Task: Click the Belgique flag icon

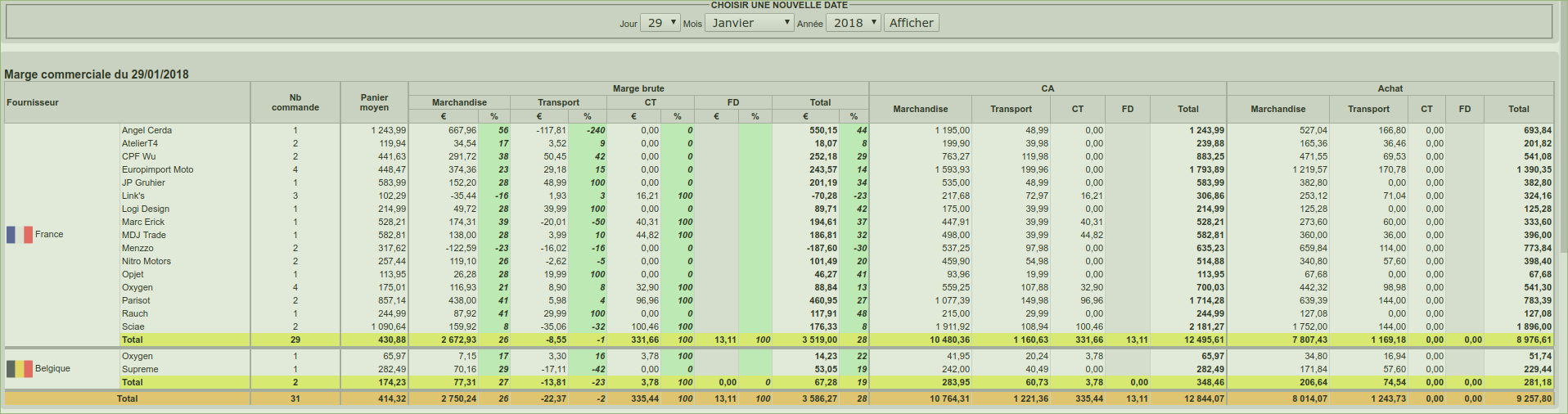Action: (20, 369)
